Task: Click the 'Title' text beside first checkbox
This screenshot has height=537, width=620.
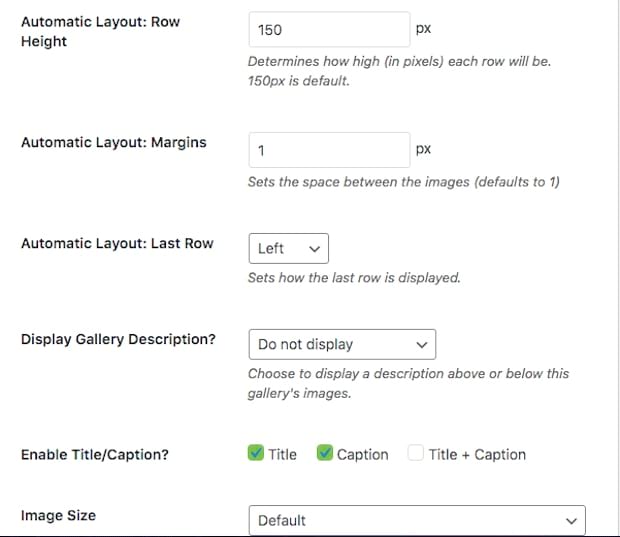Action: pyautogui.click(x=282, y=454)
